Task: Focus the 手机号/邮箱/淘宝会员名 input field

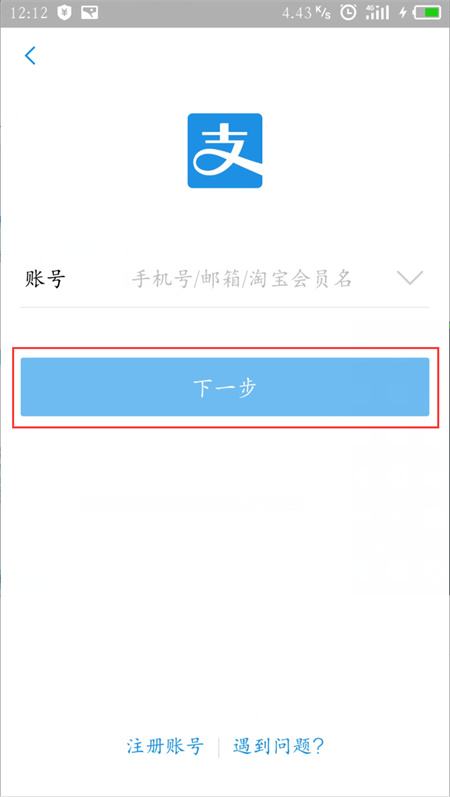Action: (x=242, y=279)
